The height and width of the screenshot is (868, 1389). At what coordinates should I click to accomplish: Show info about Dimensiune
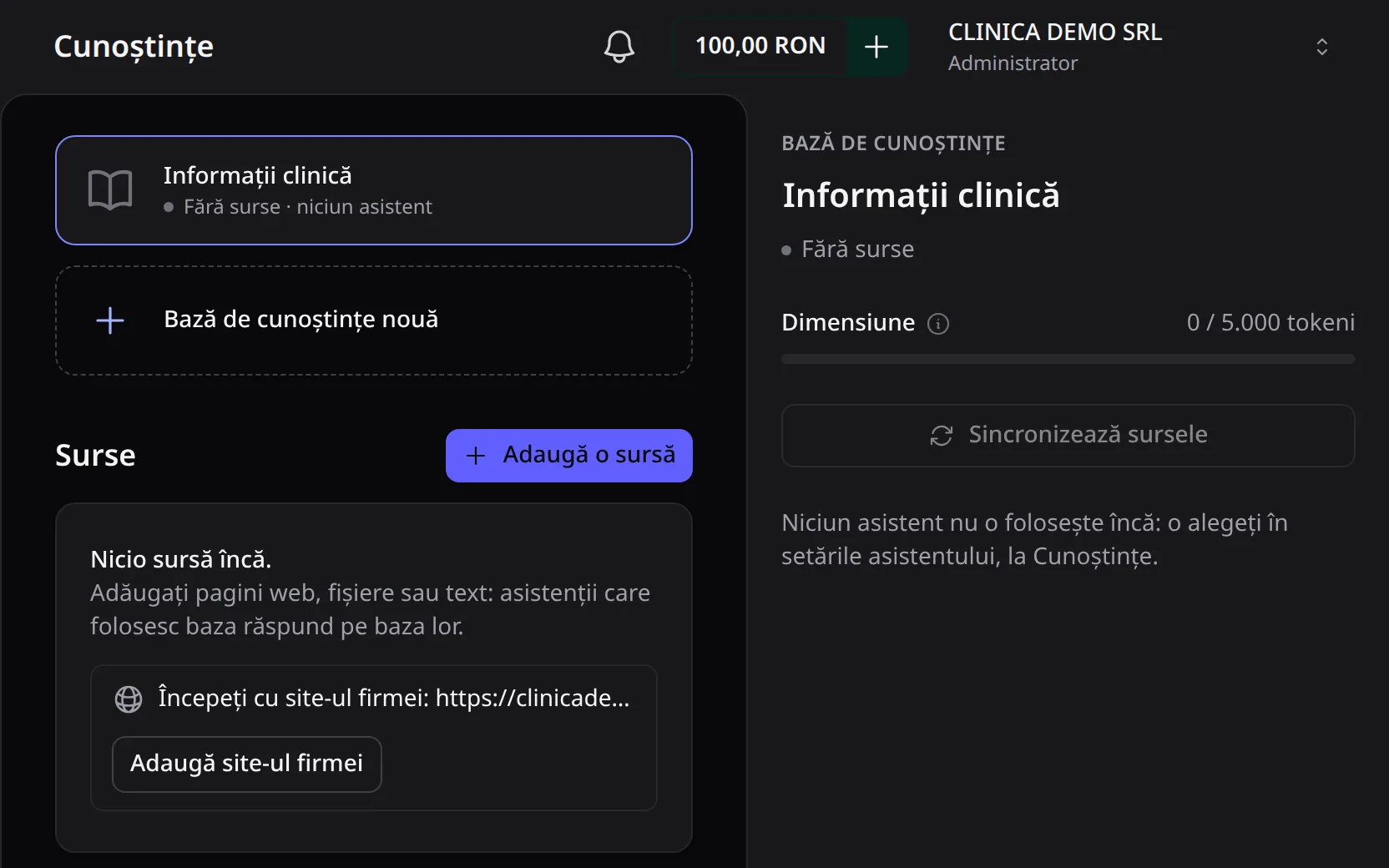(938, 324)
